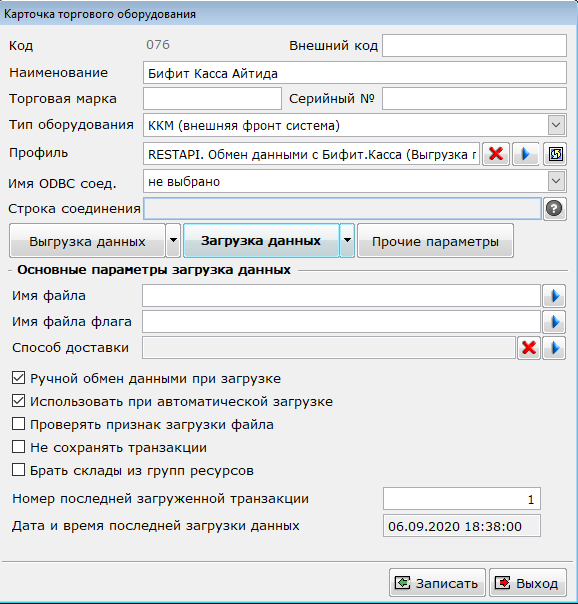Browse for Имя файла флага using blue arrow

pyautogui.click(x=554, y=322)
